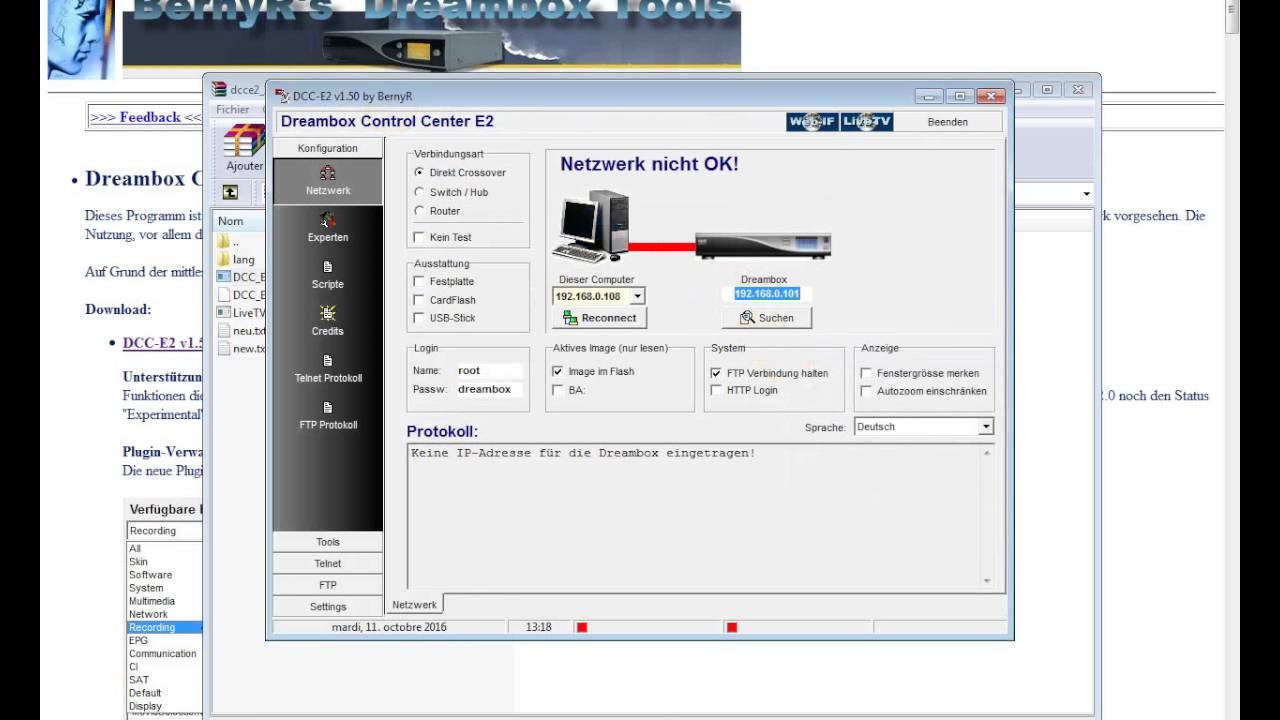Select Skin in the plugin category list

(x=138, y=562)
